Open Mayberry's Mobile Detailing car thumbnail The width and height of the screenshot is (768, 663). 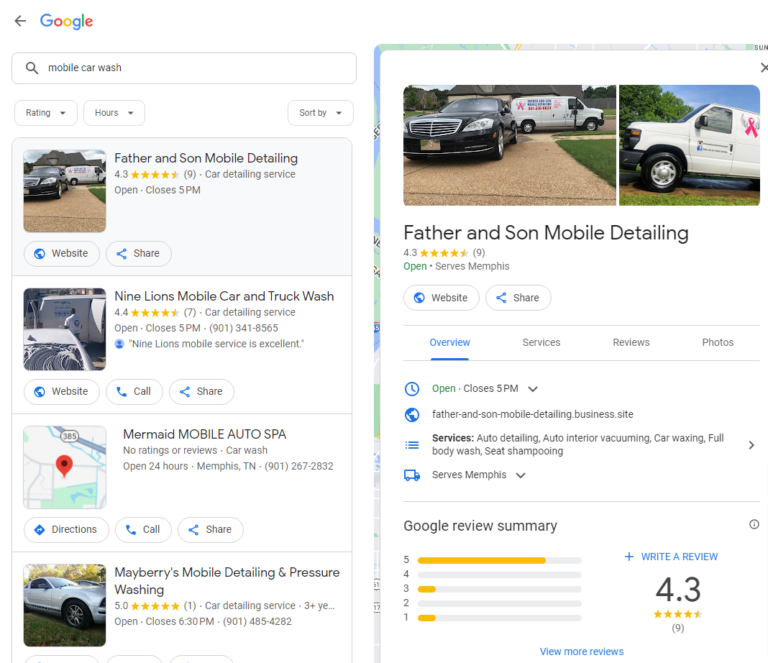click(x=65, y=605)
